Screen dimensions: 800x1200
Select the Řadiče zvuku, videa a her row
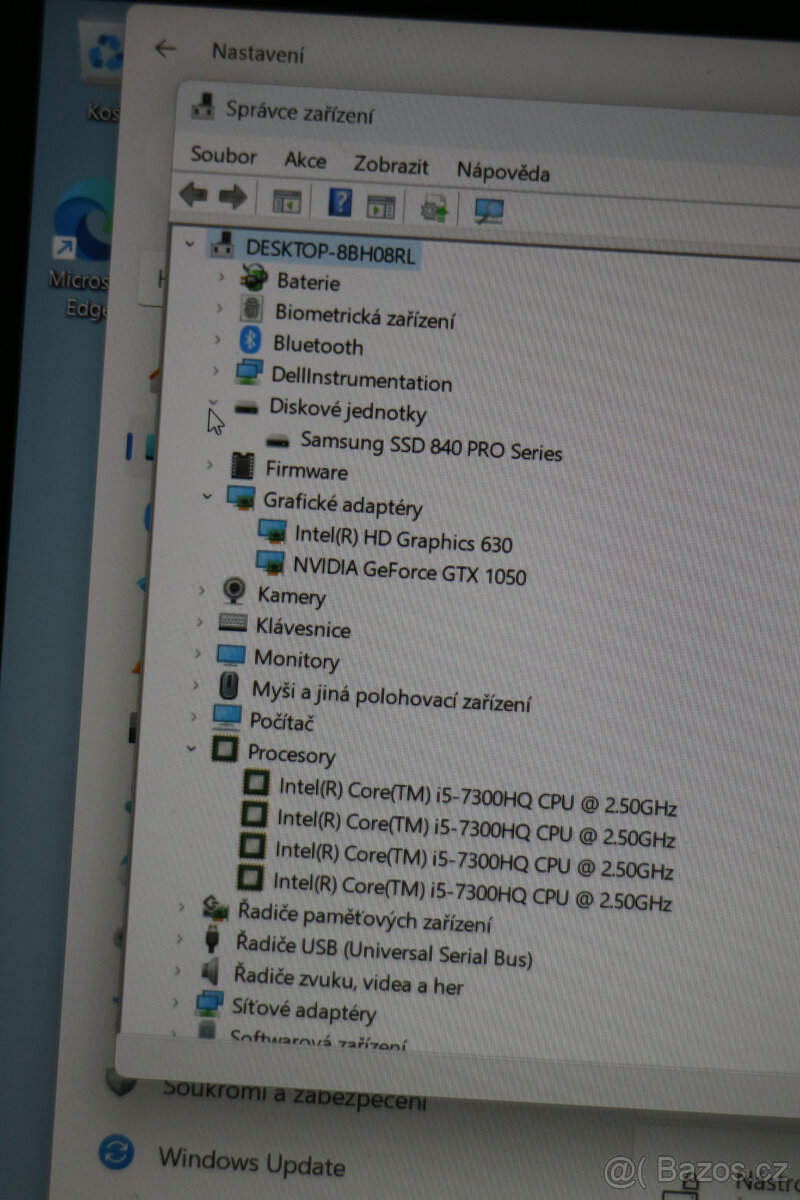[348, 979]
